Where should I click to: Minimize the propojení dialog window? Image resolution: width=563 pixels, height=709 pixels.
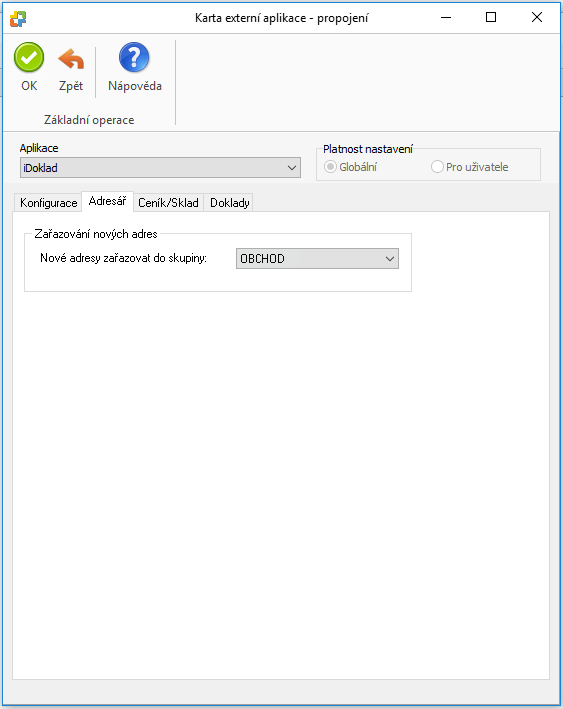point(446,17)
